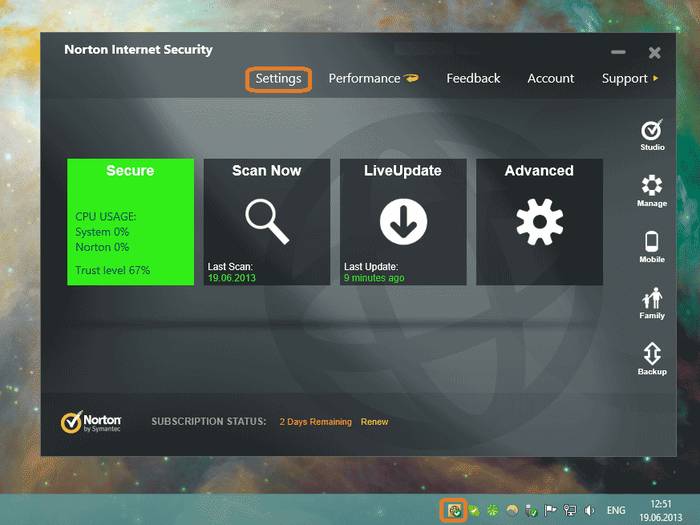Select the Family icon

pos(652,299)
